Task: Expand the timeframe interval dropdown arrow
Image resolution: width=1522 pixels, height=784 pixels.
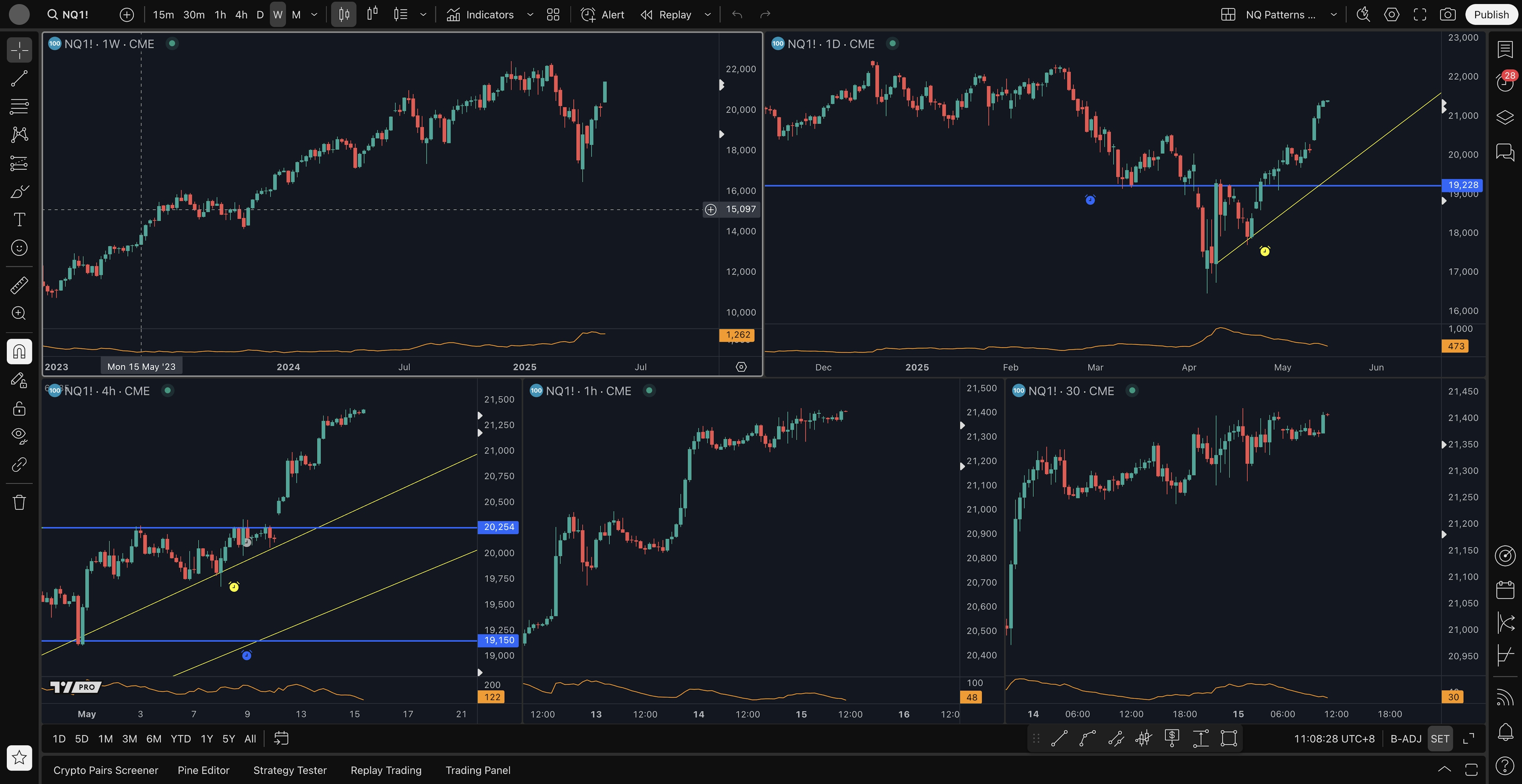Action: point(314,15)
